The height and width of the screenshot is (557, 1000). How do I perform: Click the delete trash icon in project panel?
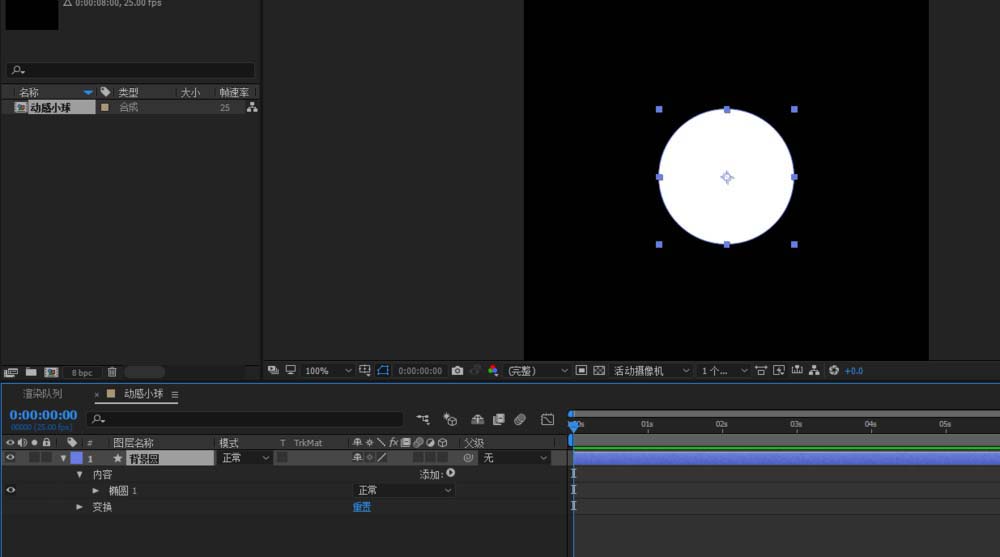(112, 372)
